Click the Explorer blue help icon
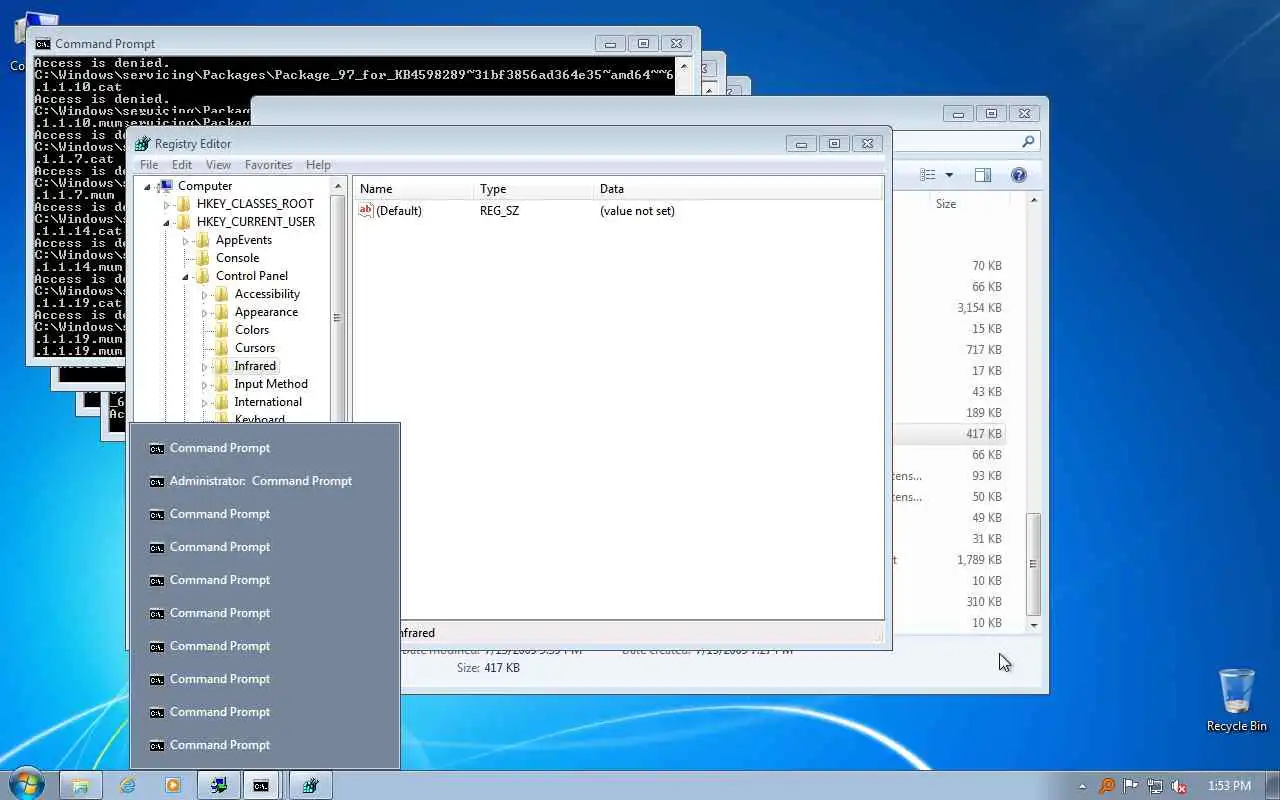Image resolution: width=1280 pixels, height=800 pixels. pos(1018,175)
